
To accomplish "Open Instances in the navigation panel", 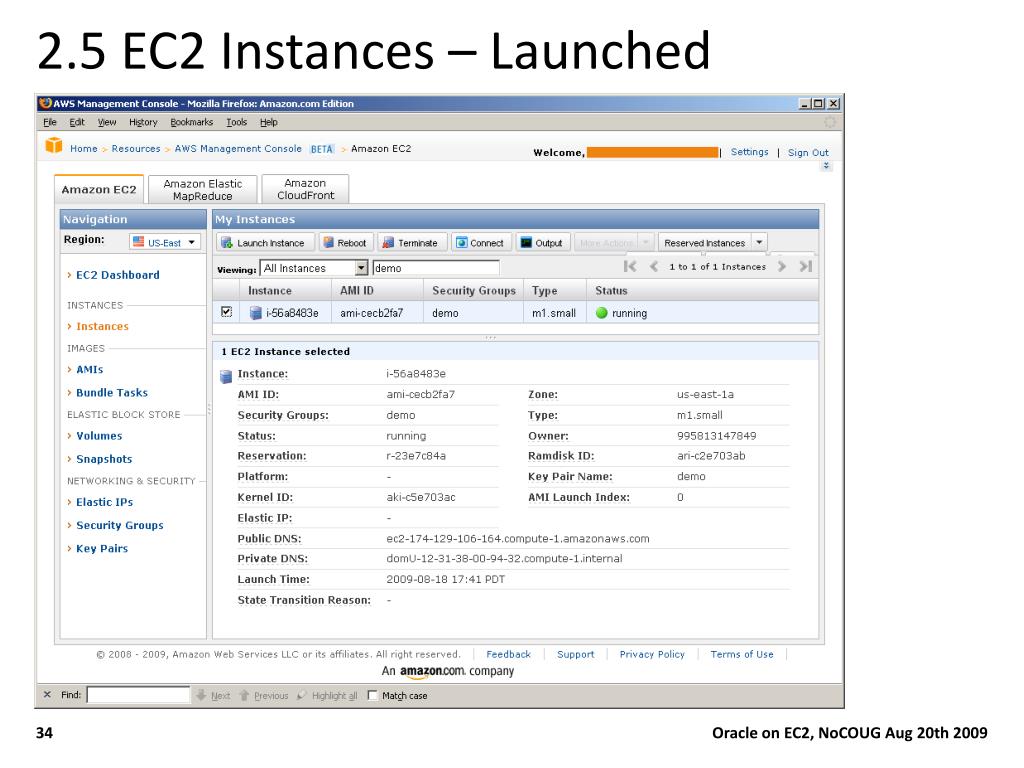I will pyautogui.click(x=103, y=327).
